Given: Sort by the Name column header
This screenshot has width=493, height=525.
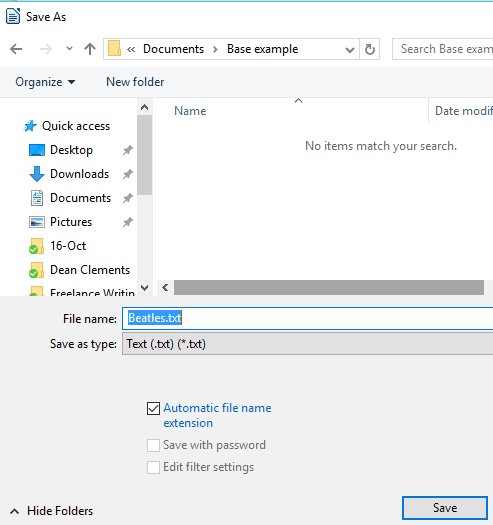Looking at the screenshot, I should pos(190,111).
